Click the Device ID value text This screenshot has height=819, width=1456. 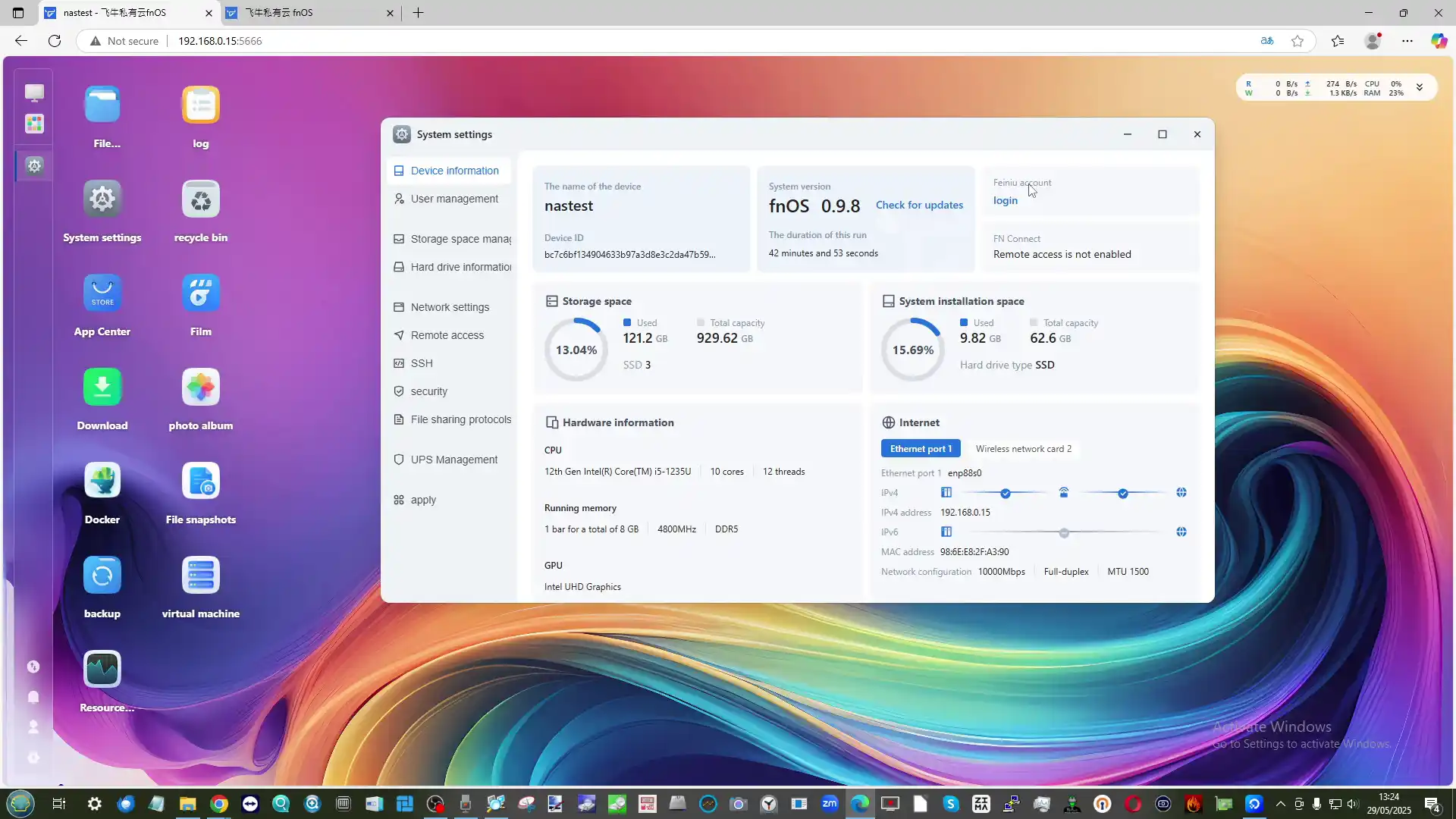point(629,255)
